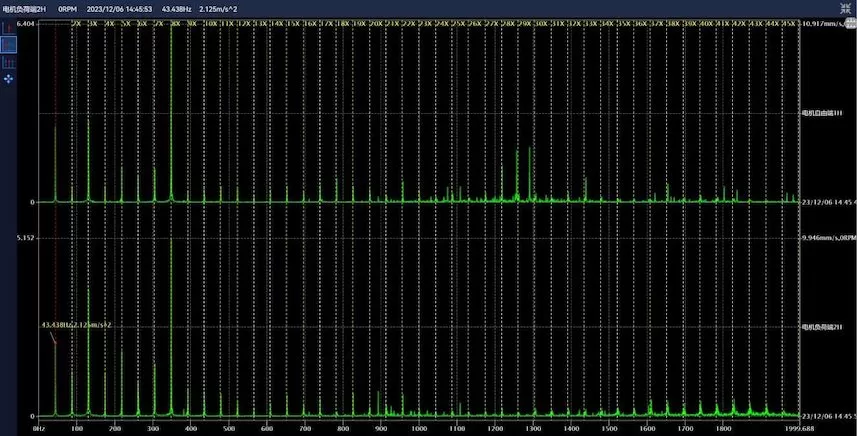Image resolution: width=857 pixels, height=436 pixels.
Task: Click the 9.946mm/s,0RPM label on right
Action: tap(829, 238)
